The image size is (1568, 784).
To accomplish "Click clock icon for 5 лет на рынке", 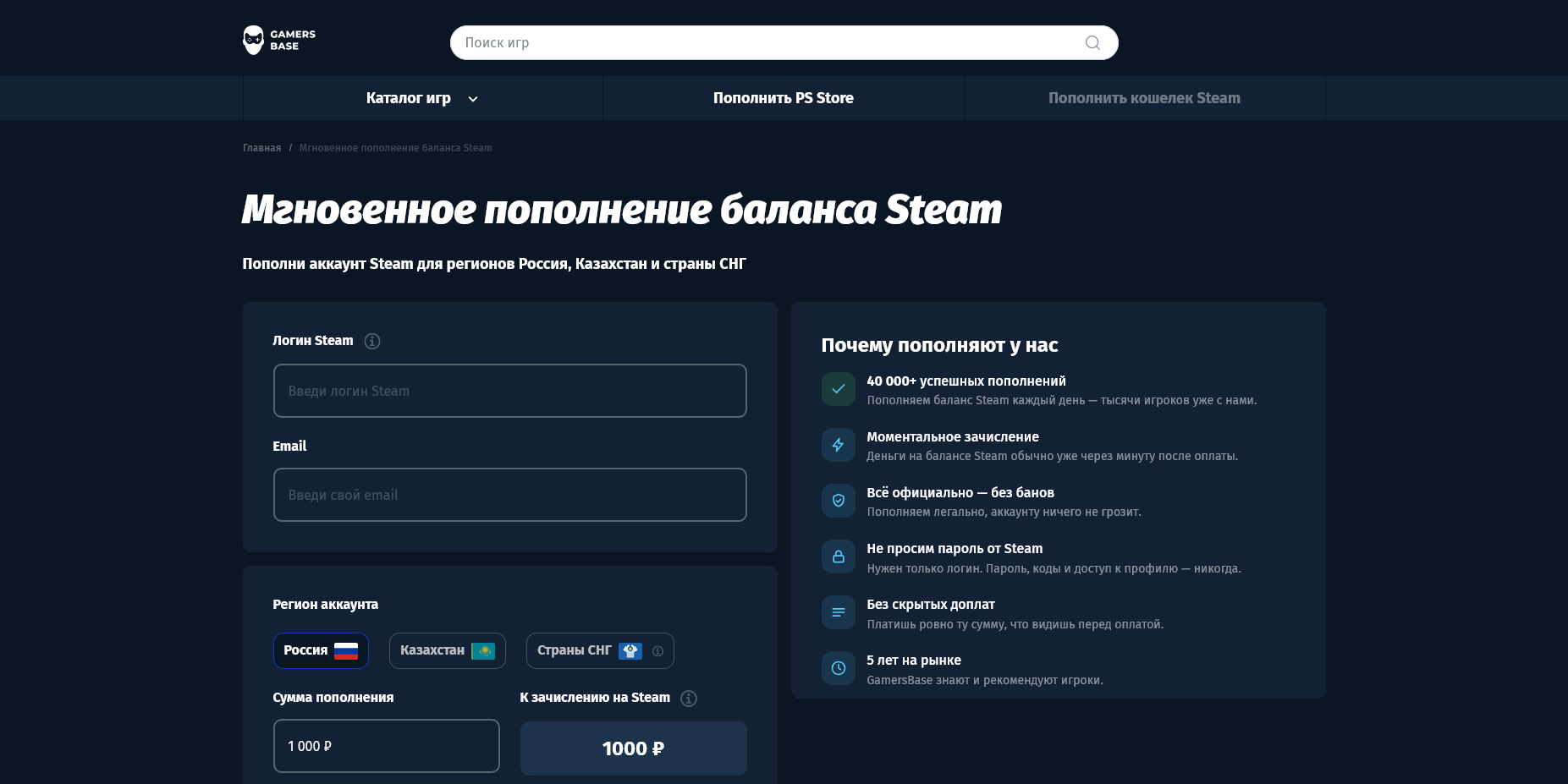I will [838, 668].
